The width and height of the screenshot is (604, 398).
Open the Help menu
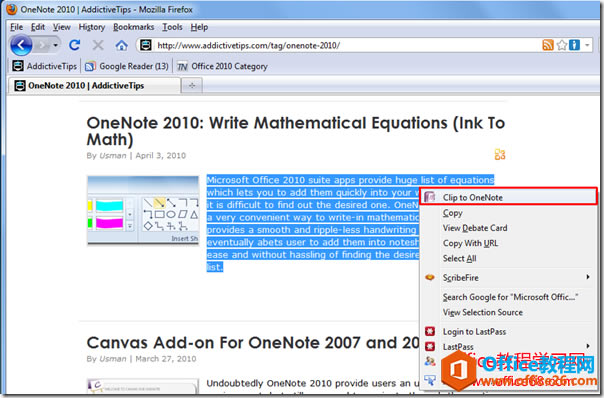[199, 27]
